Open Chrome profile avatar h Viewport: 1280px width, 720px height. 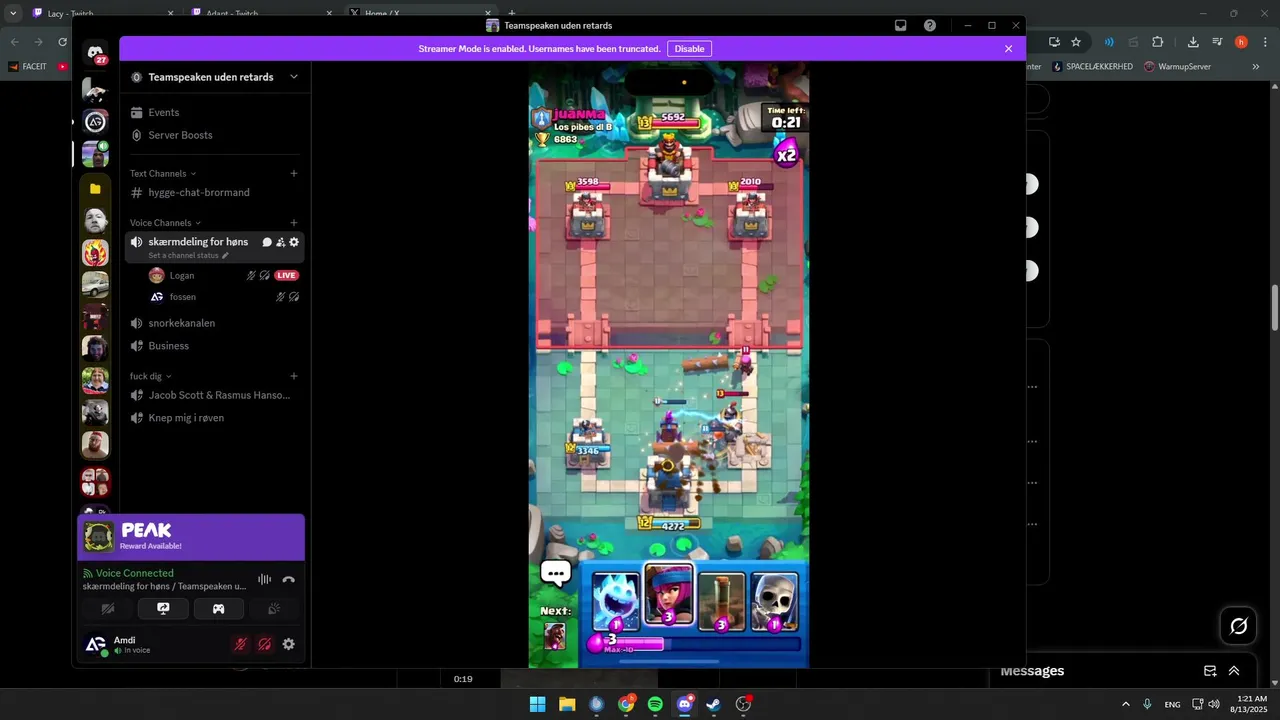[x=1241, y=42]
